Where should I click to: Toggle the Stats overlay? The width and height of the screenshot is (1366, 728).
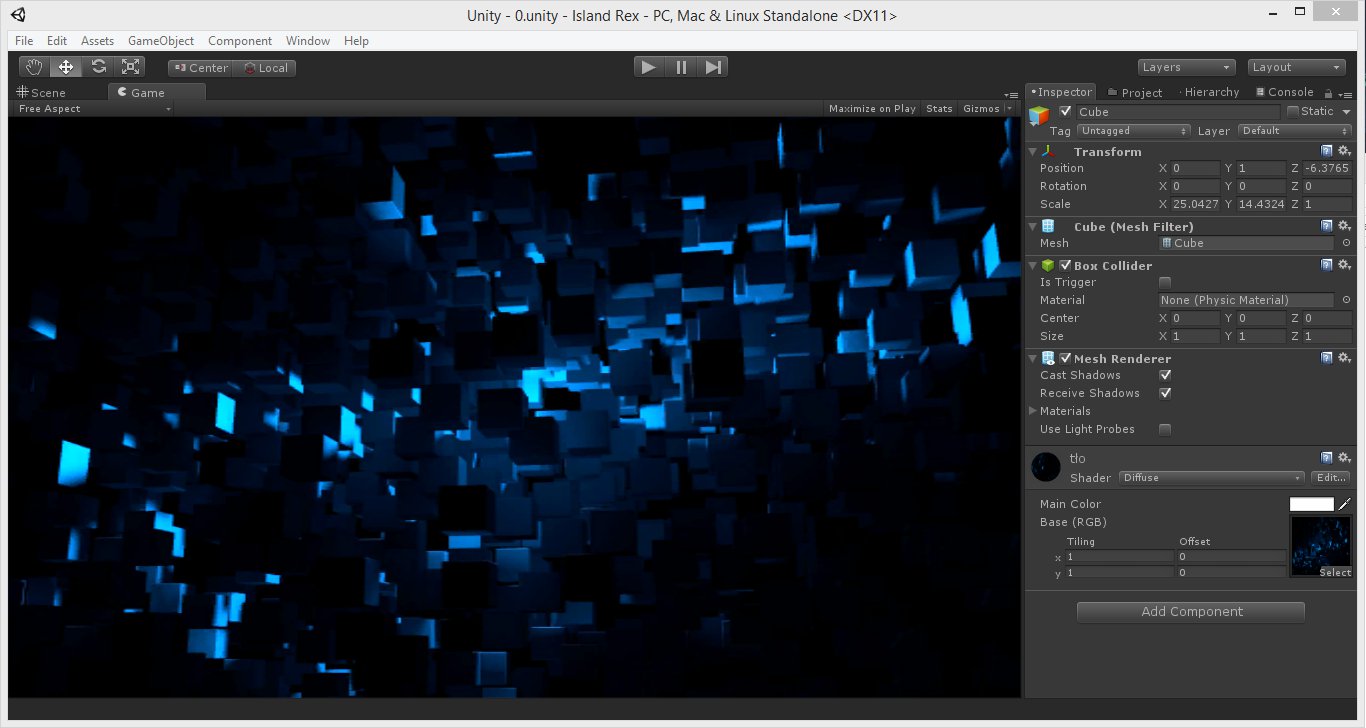click(x=939, y=109)
